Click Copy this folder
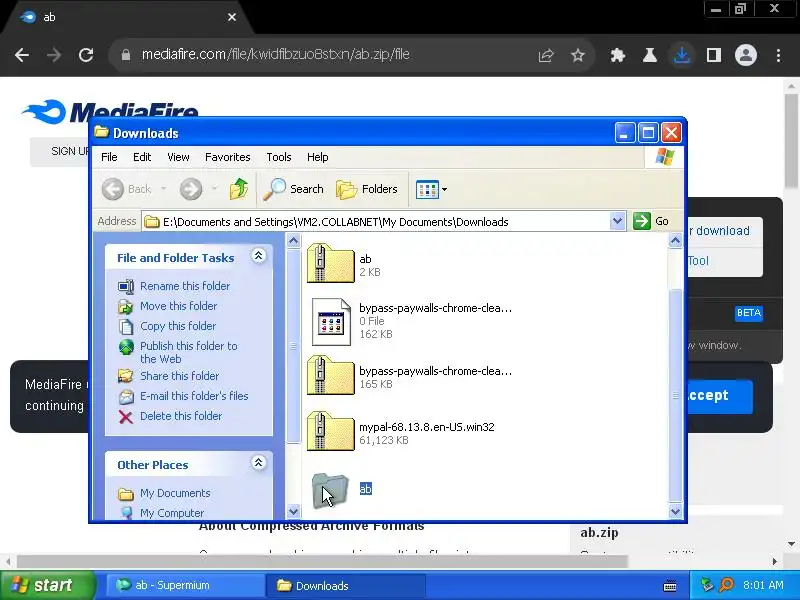800x600 pixels. tap(178, 326)
